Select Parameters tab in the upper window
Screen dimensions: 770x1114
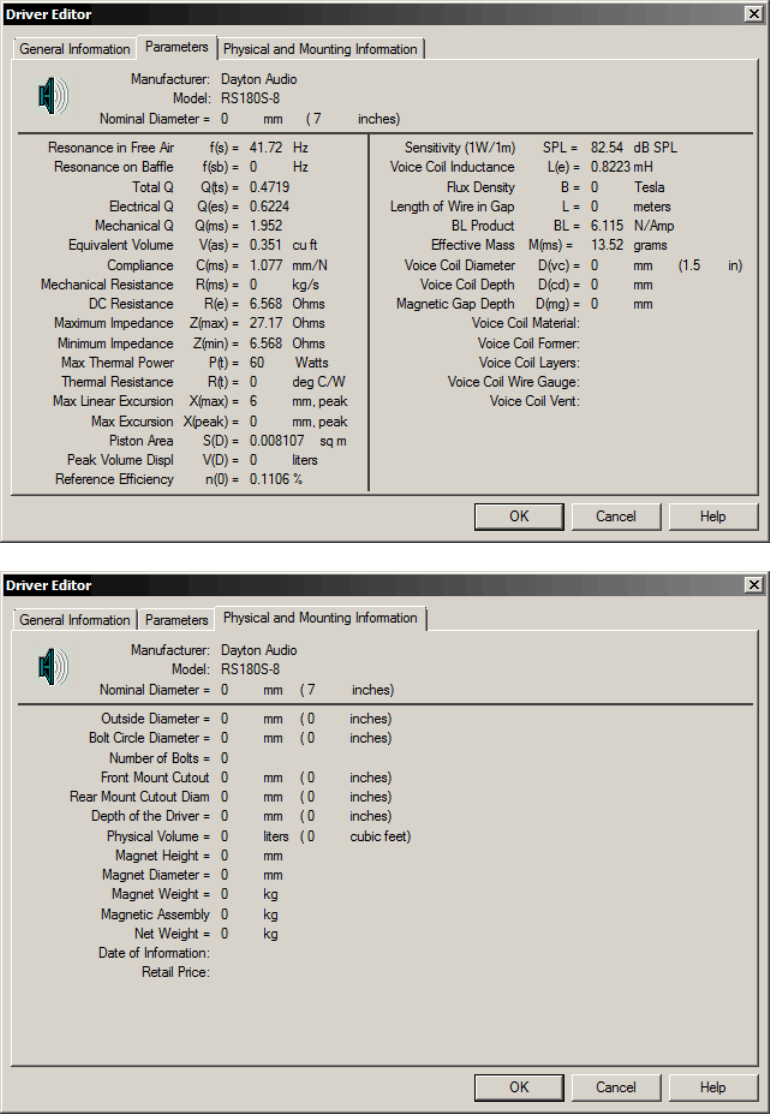coord(177,47)
